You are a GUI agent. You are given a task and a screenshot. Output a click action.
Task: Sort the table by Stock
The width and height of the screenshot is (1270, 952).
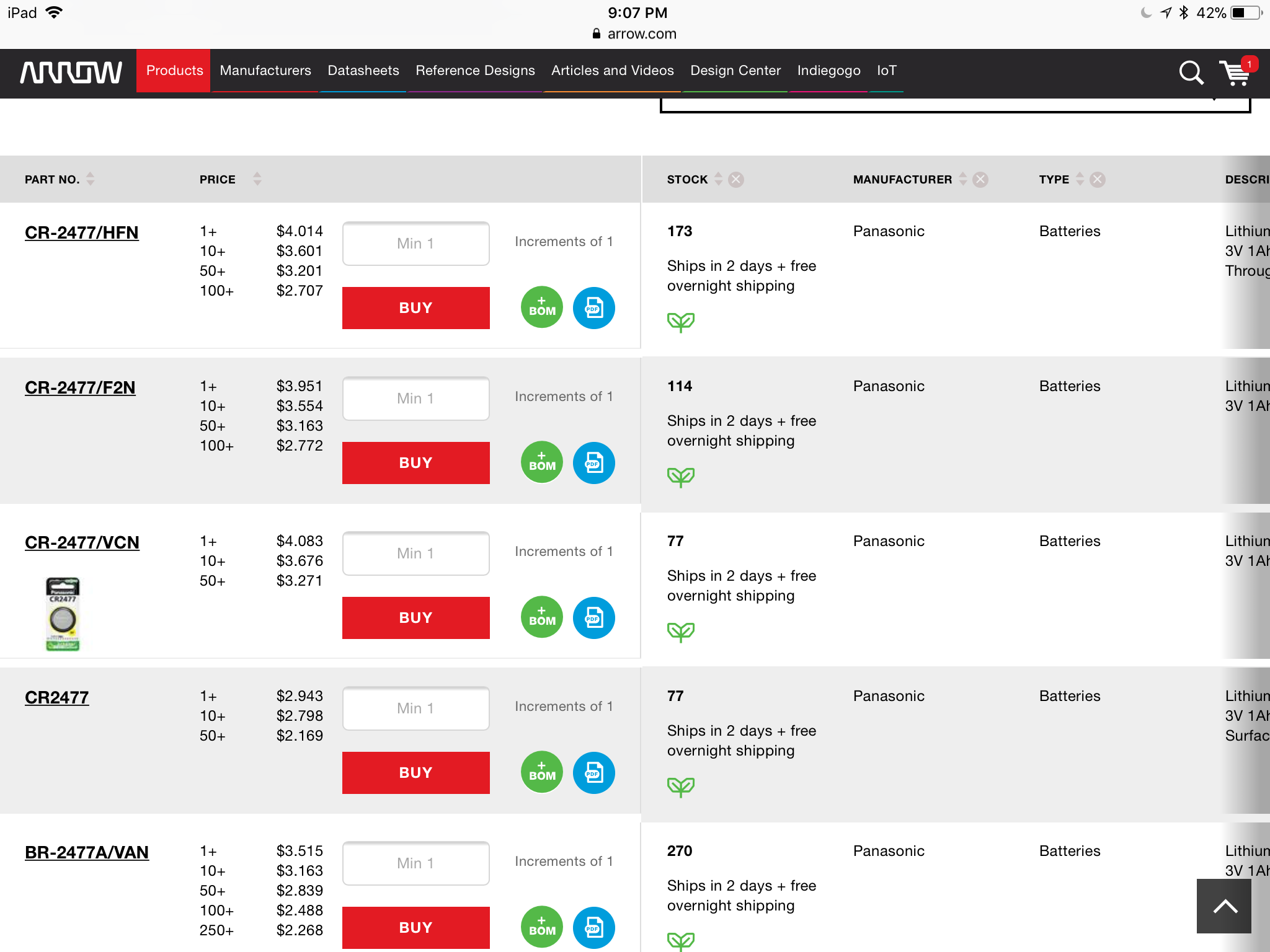coord(718,179)
